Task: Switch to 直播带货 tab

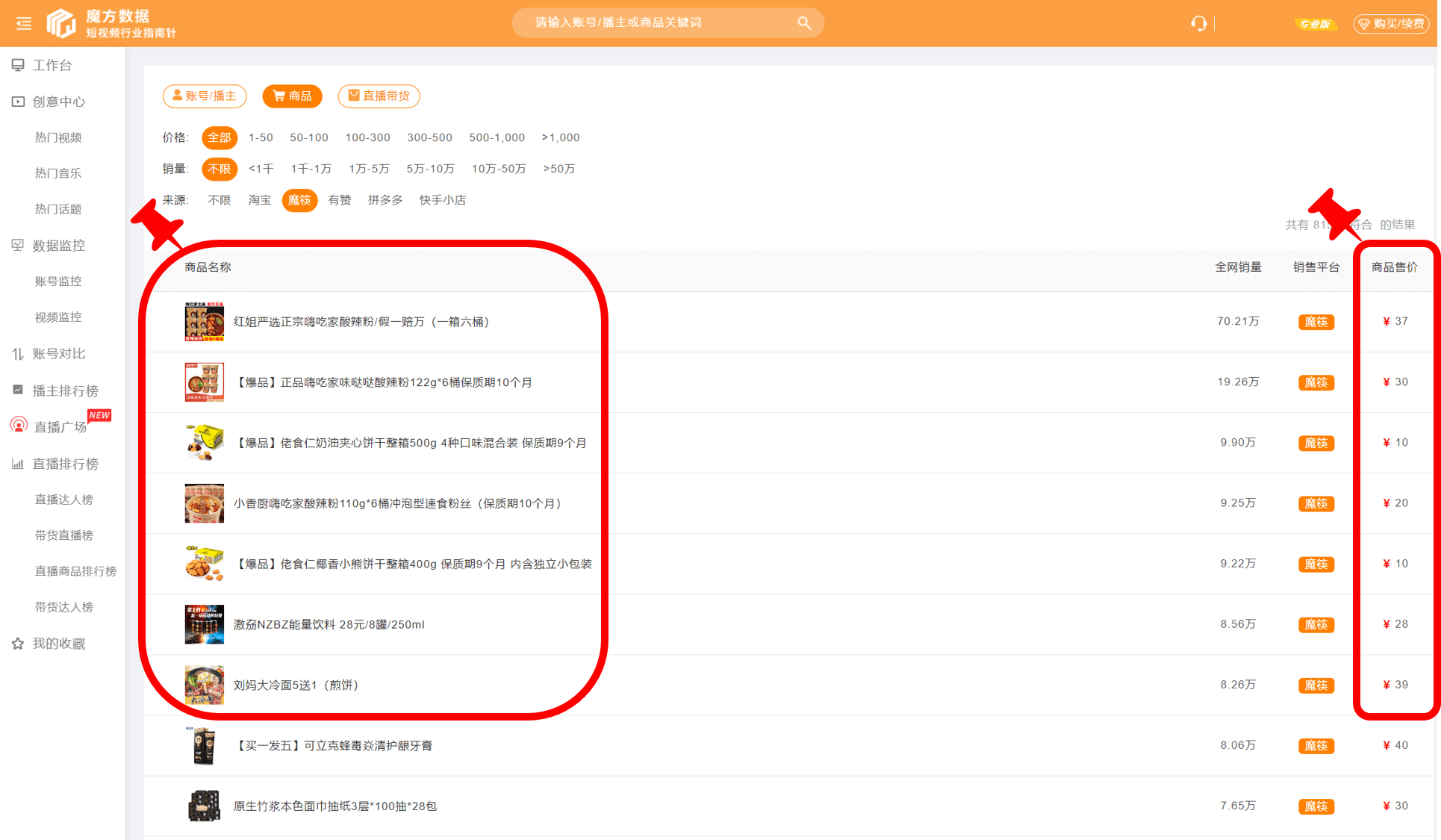Action: [x=379, y=96]
